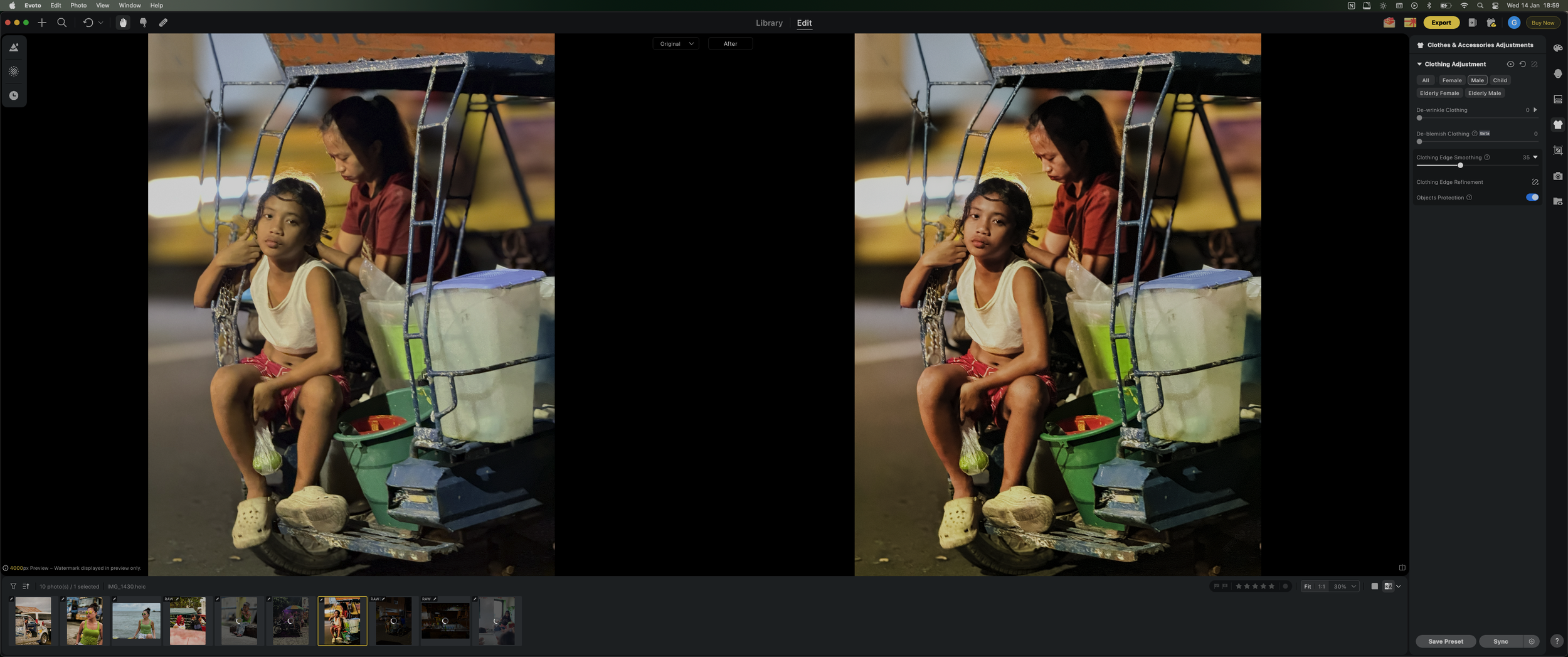Open the search magnifier in toolbar

61,23
